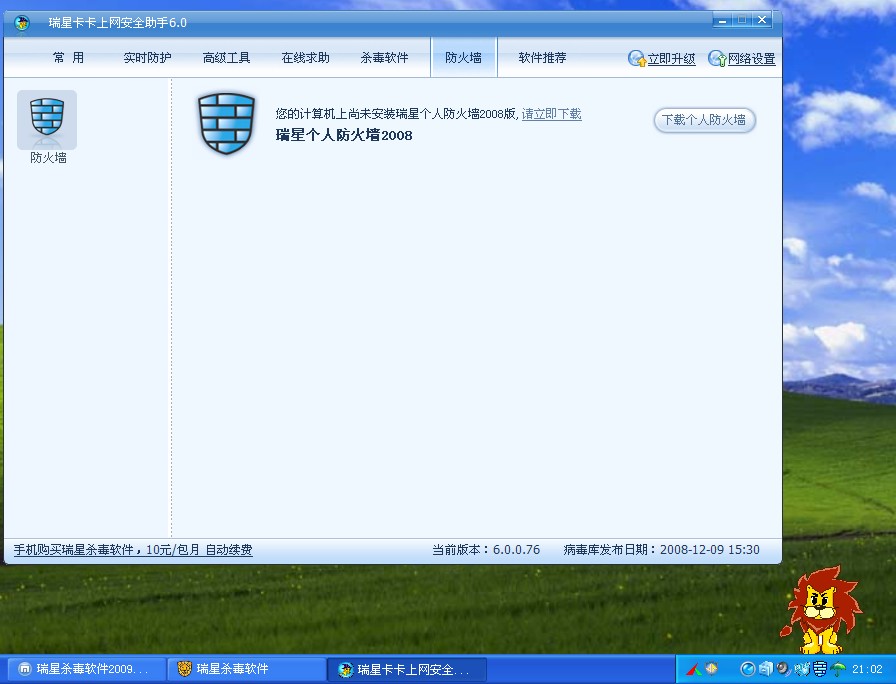This screenshot has height=684, width=896.
Task: Close the Rising Kaka window
Action: click(762, 21)
